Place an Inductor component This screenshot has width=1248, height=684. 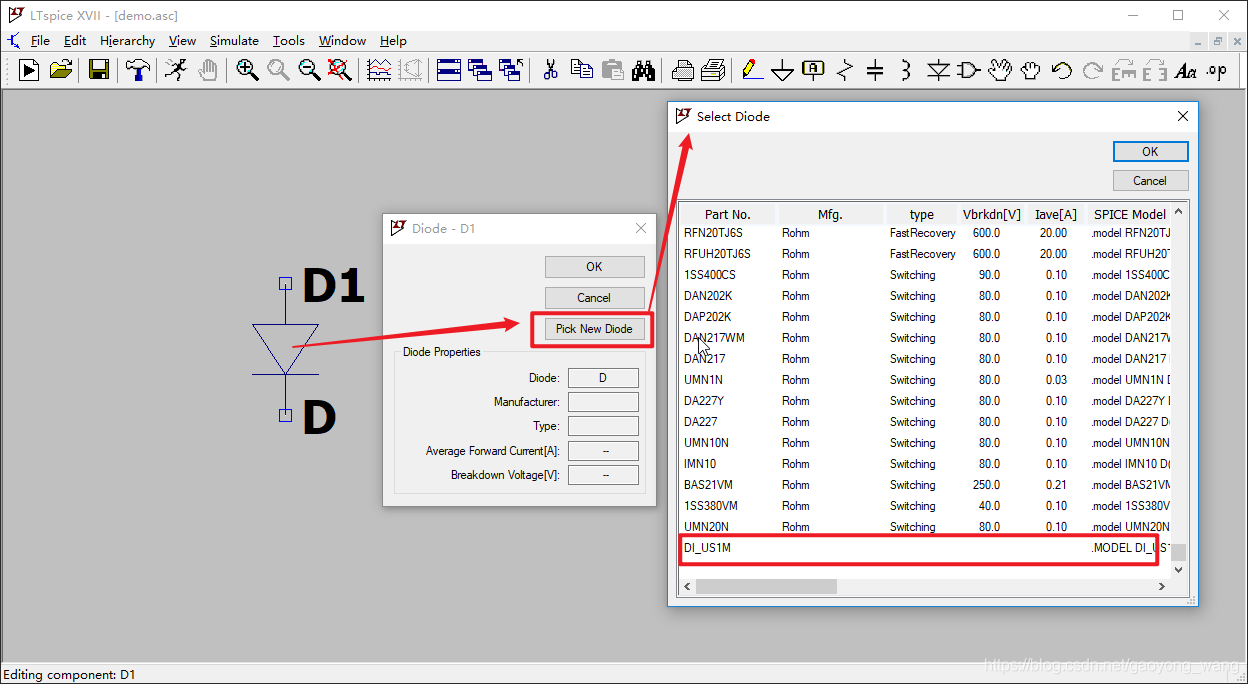pos(906,70)
